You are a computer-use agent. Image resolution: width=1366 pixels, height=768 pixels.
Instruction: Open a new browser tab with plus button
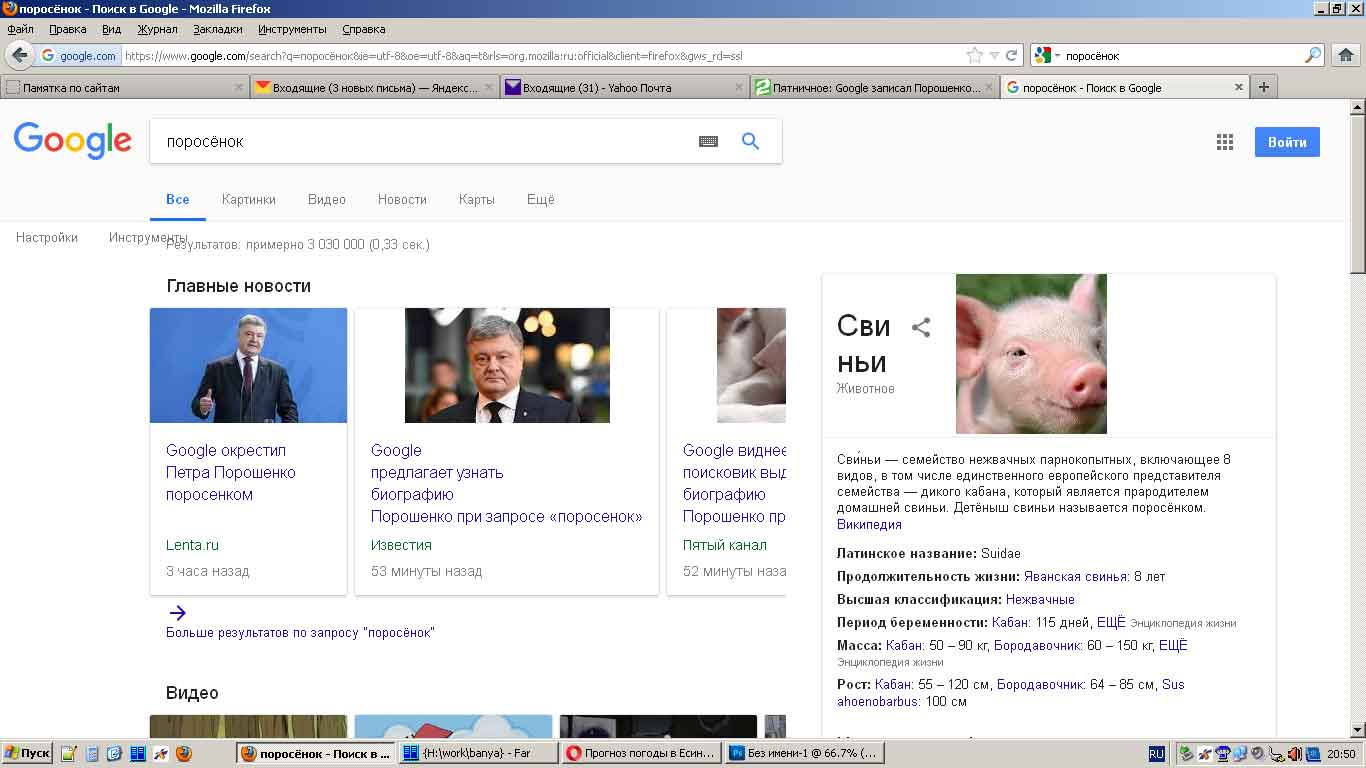point(1264,87)
